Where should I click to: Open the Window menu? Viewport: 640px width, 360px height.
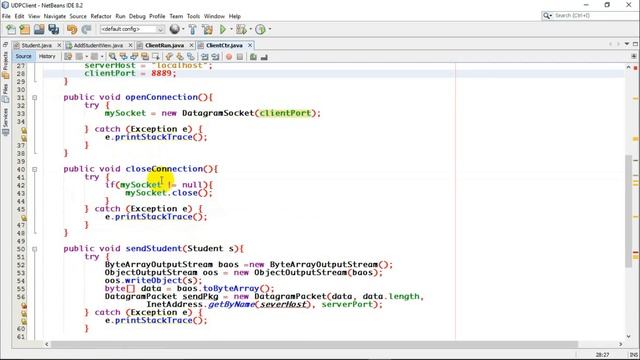point(214,16)
